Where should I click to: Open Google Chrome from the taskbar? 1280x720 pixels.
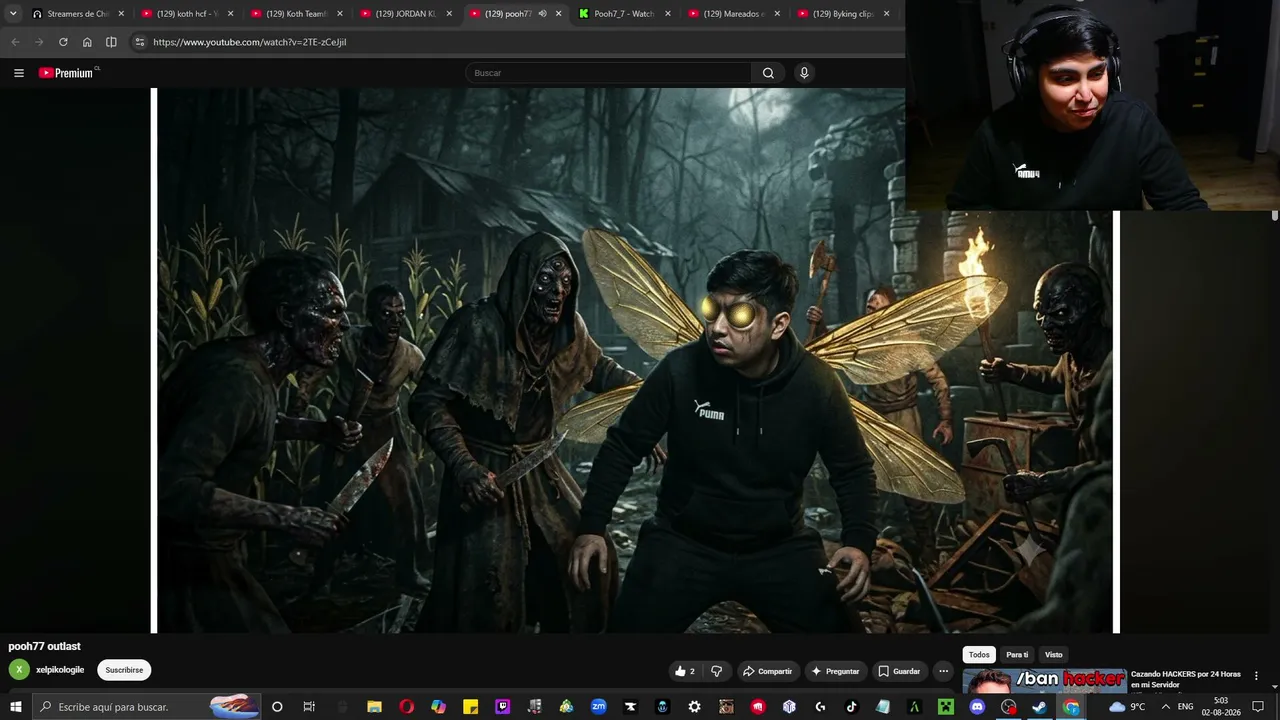pos(1071,707)
